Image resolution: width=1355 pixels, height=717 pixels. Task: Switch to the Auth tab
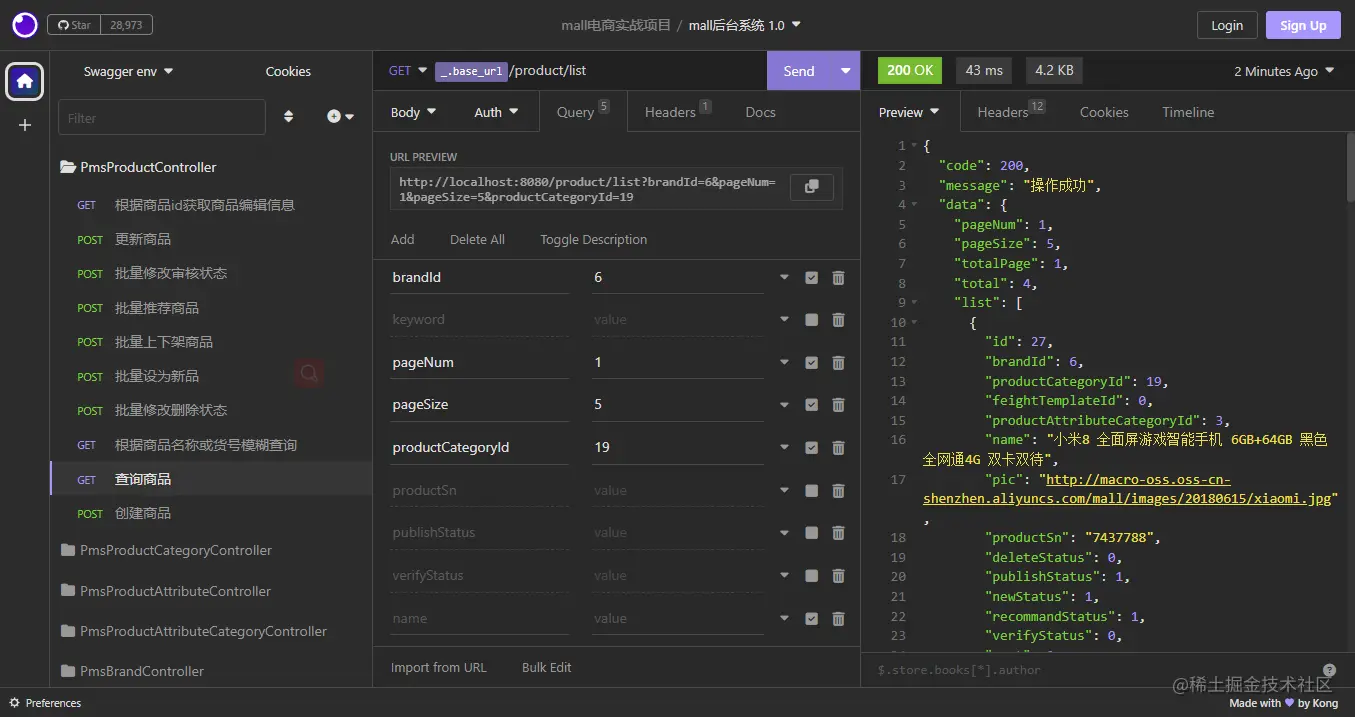pos(496,112)
